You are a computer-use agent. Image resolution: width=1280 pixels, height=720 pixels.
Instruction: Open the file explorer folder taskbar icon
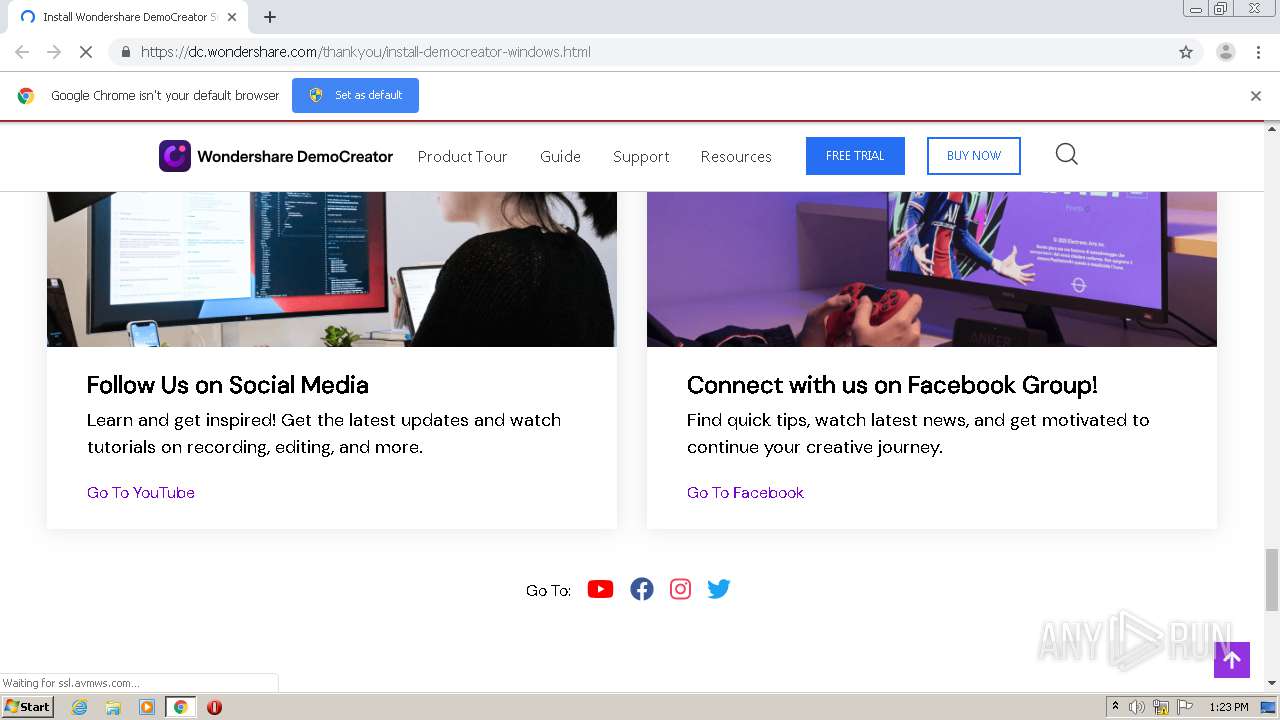click(x=113, y=707)
